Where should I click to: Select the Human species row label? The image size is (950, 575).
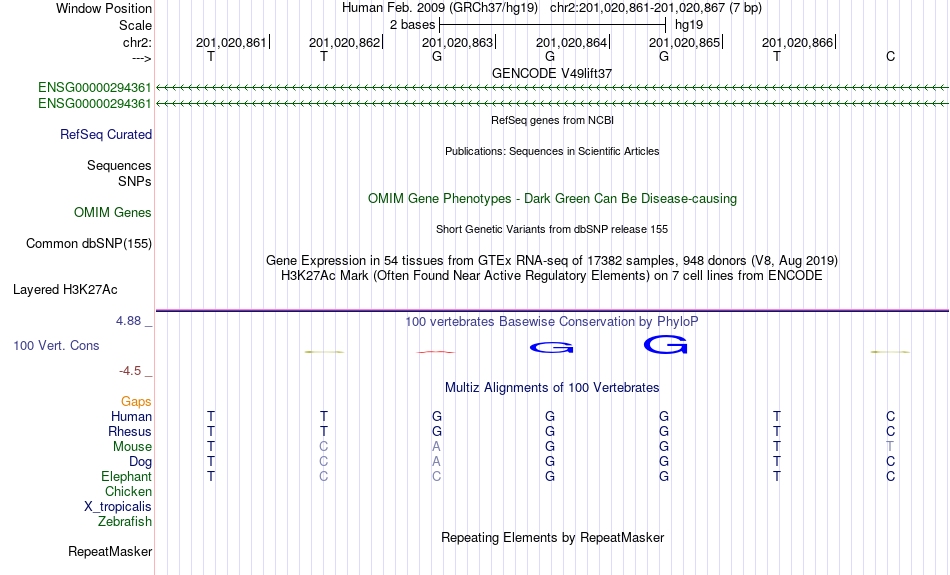[131, 416]
